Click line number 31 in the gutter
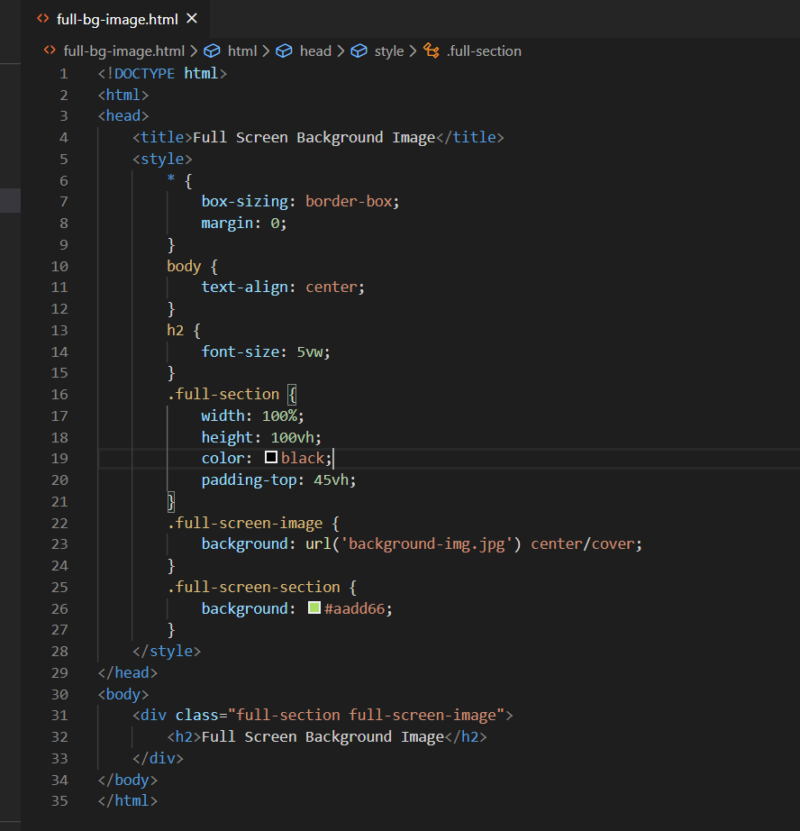The image size is (800, 831). tap(59, 715)
